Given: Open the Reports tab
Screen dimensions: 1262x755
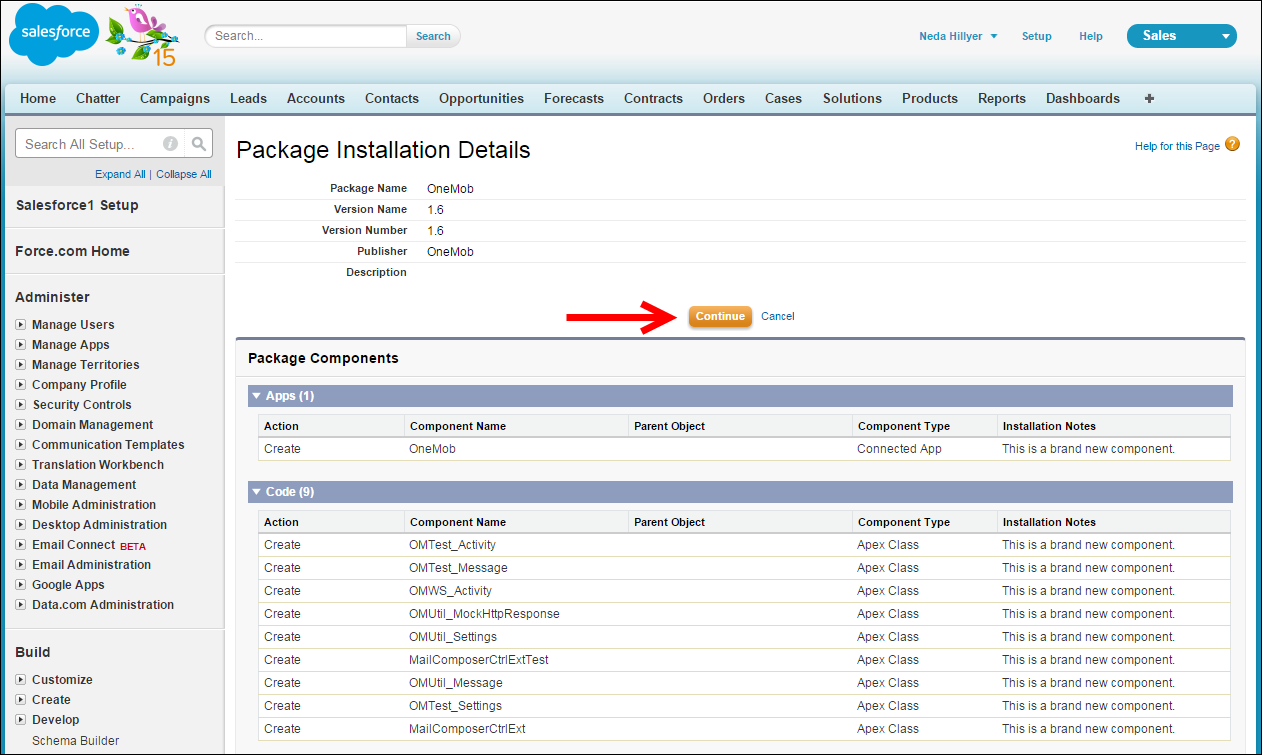Looking at the screenshot, I should 1002,98.
